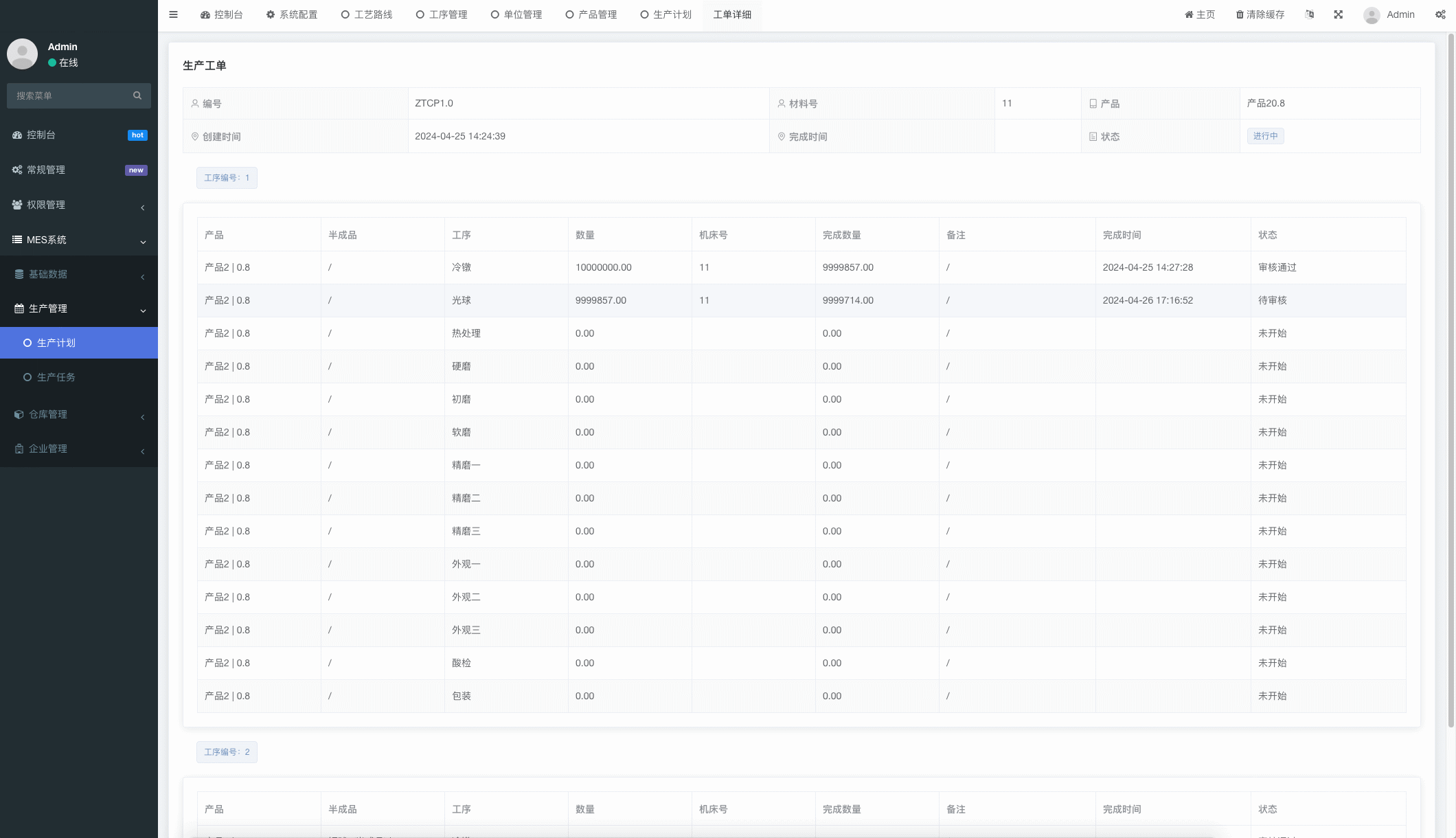Expand the 仓库管理 submenu chevron
This screenshot has width=1456, height=838.
pos(143,417)
